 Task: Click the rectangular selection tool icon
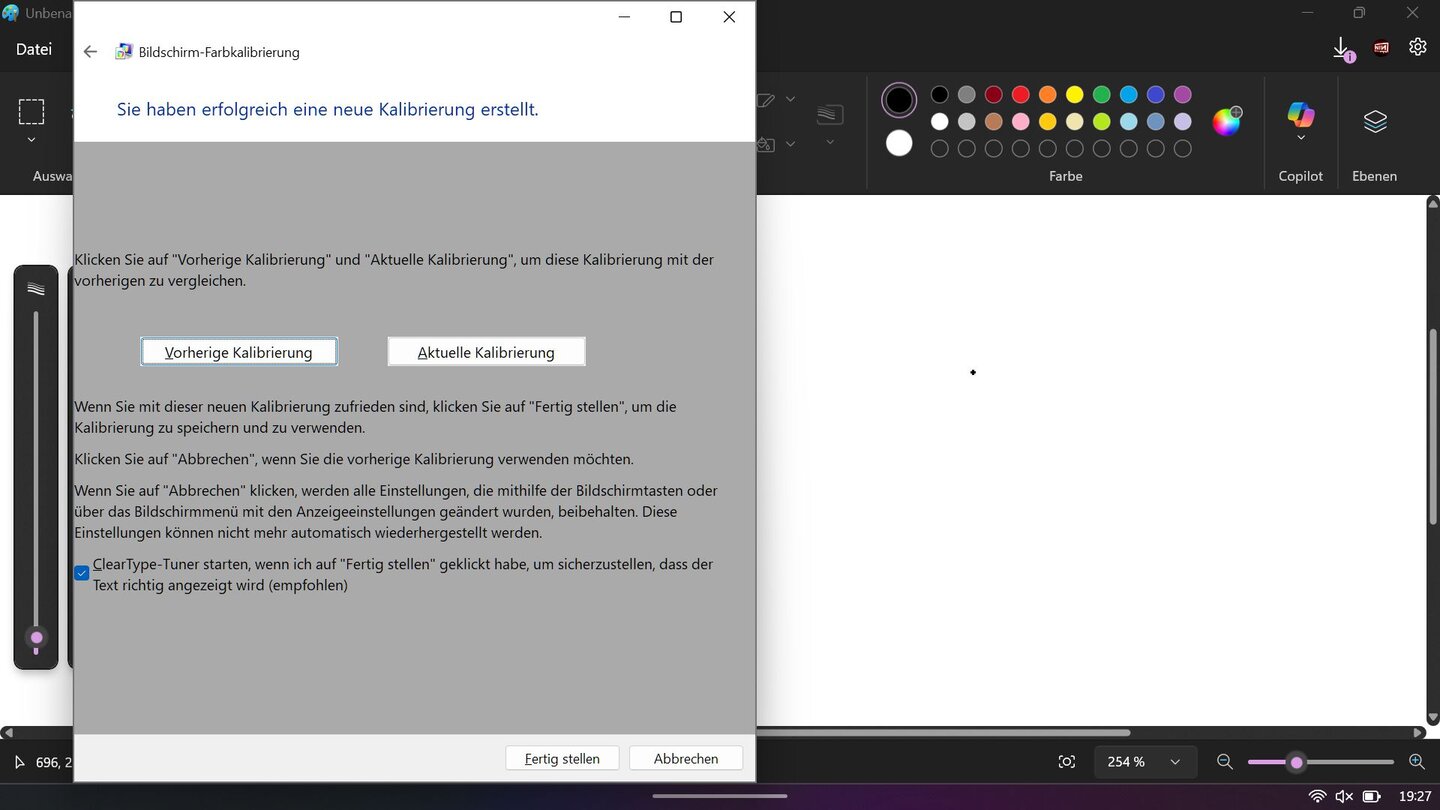click(31, 111)
